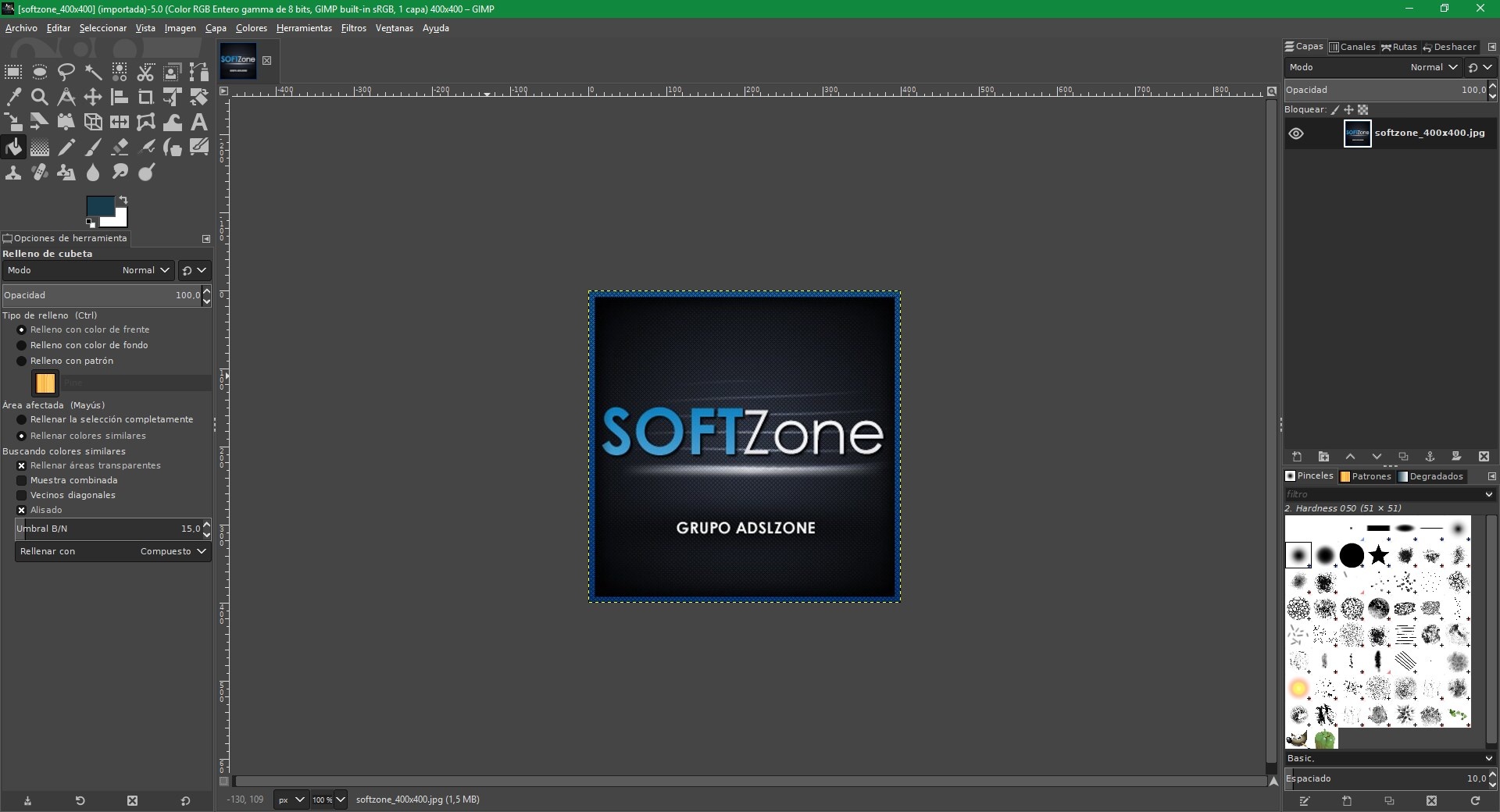Open the tool options Modo dropdown
1500x812 pixels.
pyautogui.click(x=88, y=271)
